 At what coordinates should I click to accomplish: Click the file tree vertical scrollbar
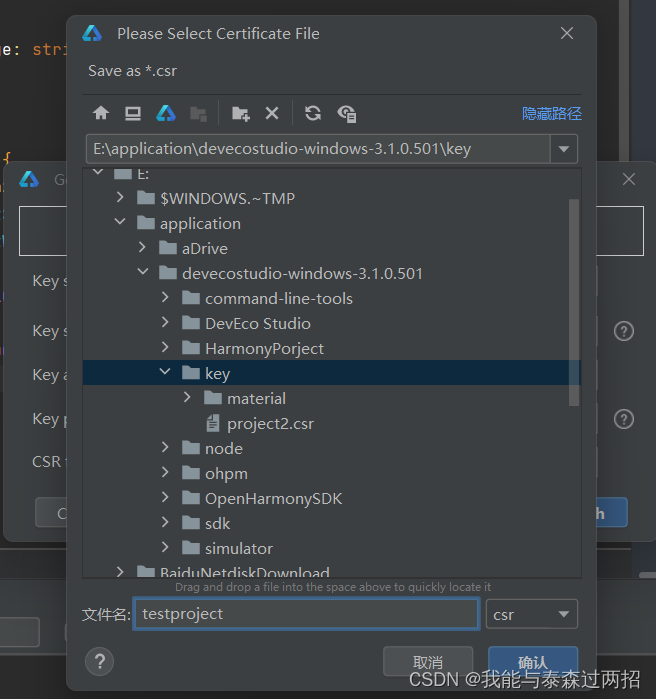point(574,302)
